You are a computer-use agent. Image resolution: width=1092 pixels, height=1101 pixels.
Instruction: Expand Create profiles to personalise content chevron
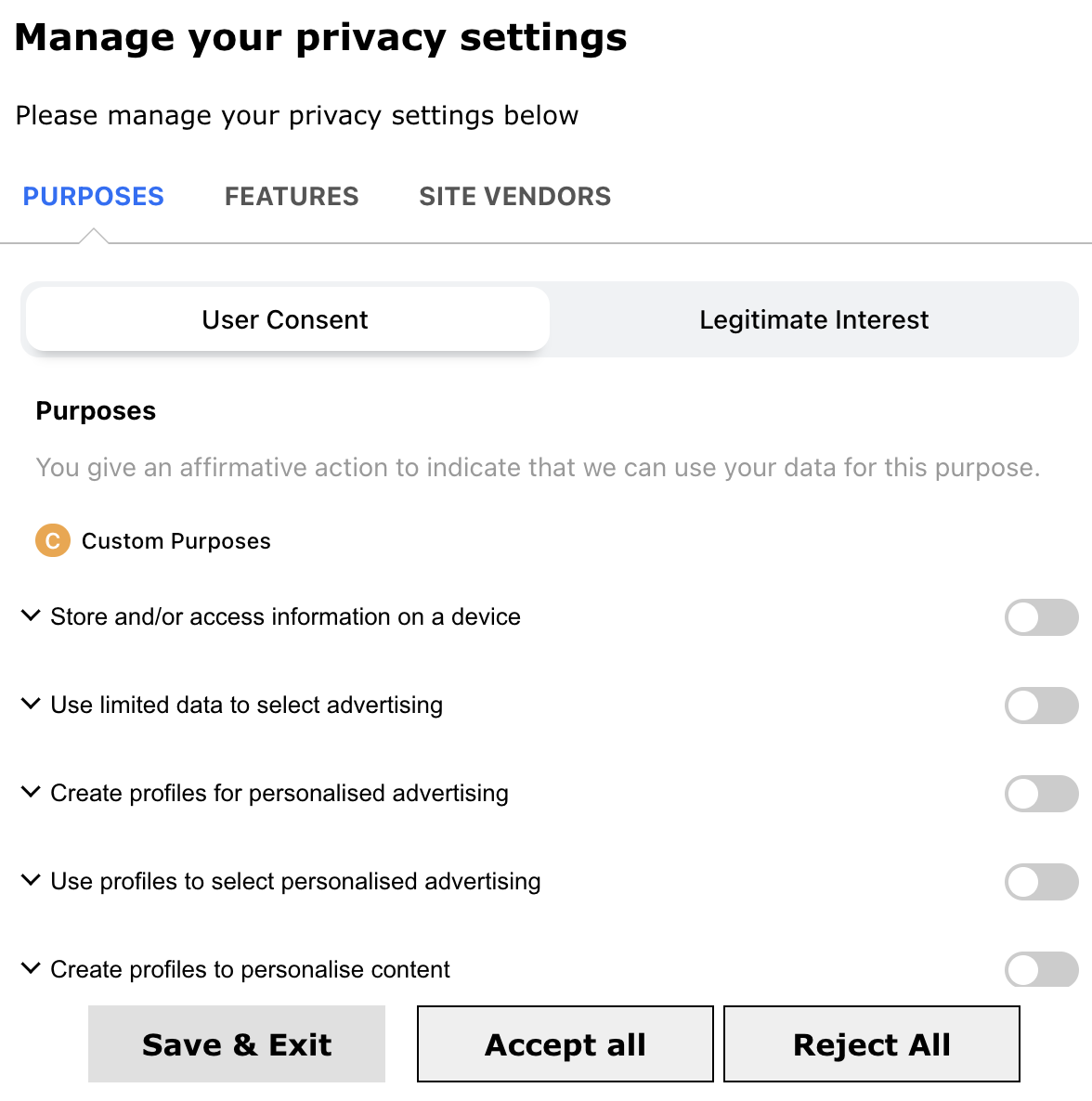click(x=31, y=968)
